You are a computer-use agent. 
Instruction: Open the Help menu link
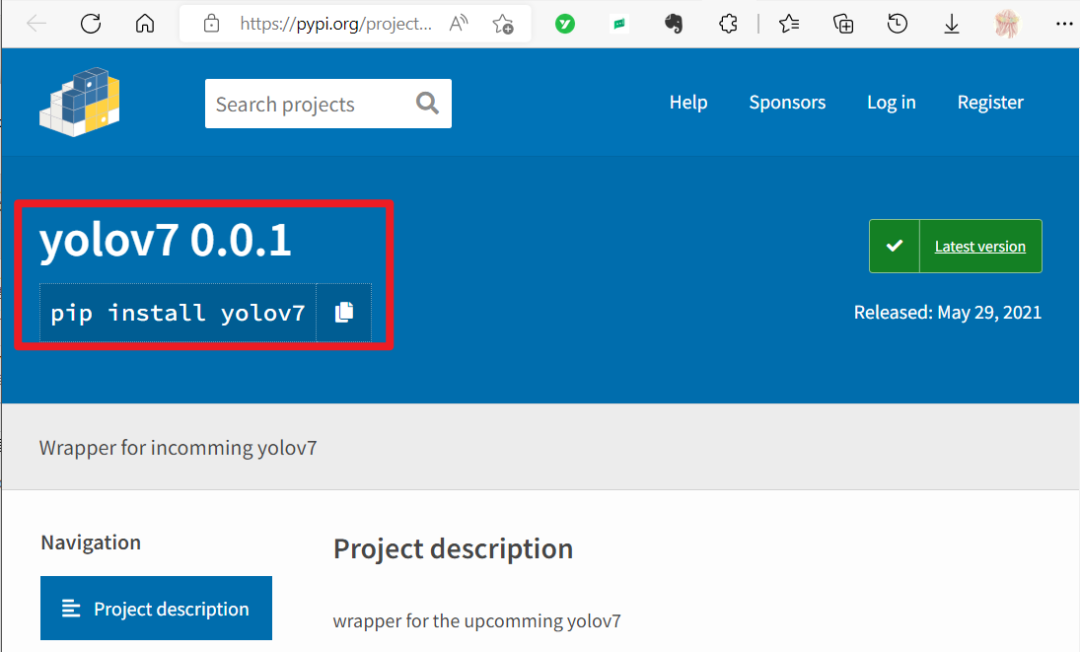click(x=688, y=103)
